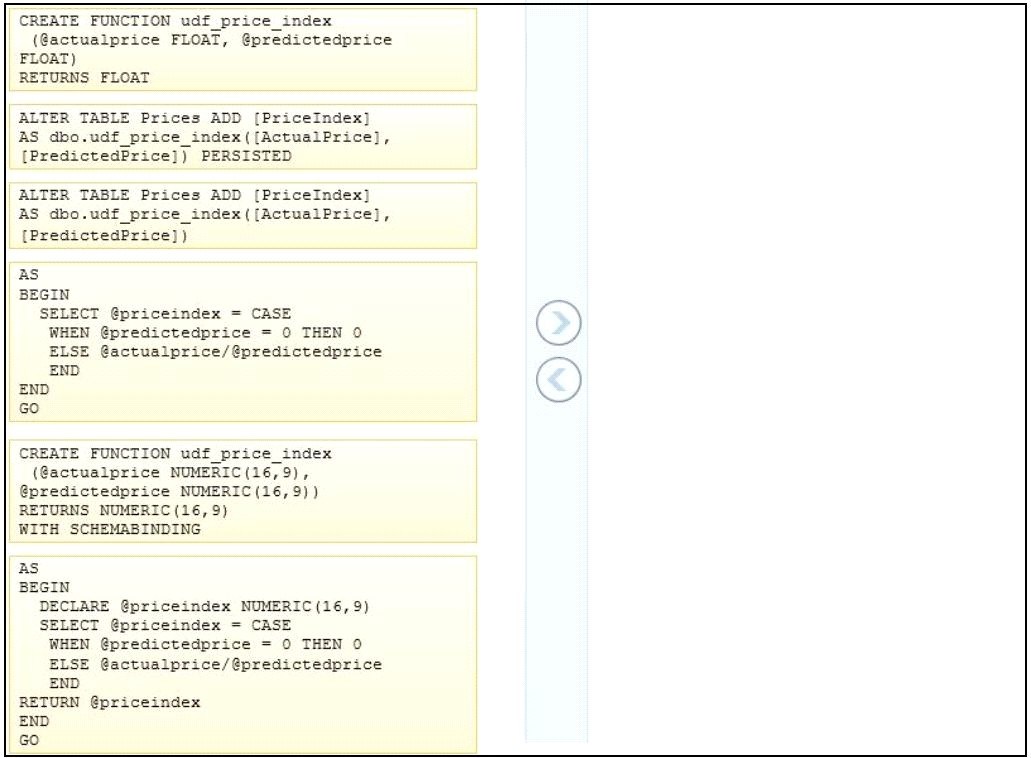Click the left arrow to remove selection
Image resolution: width=1031 pixels, height=758 pixels.
(x=558, y=379)
